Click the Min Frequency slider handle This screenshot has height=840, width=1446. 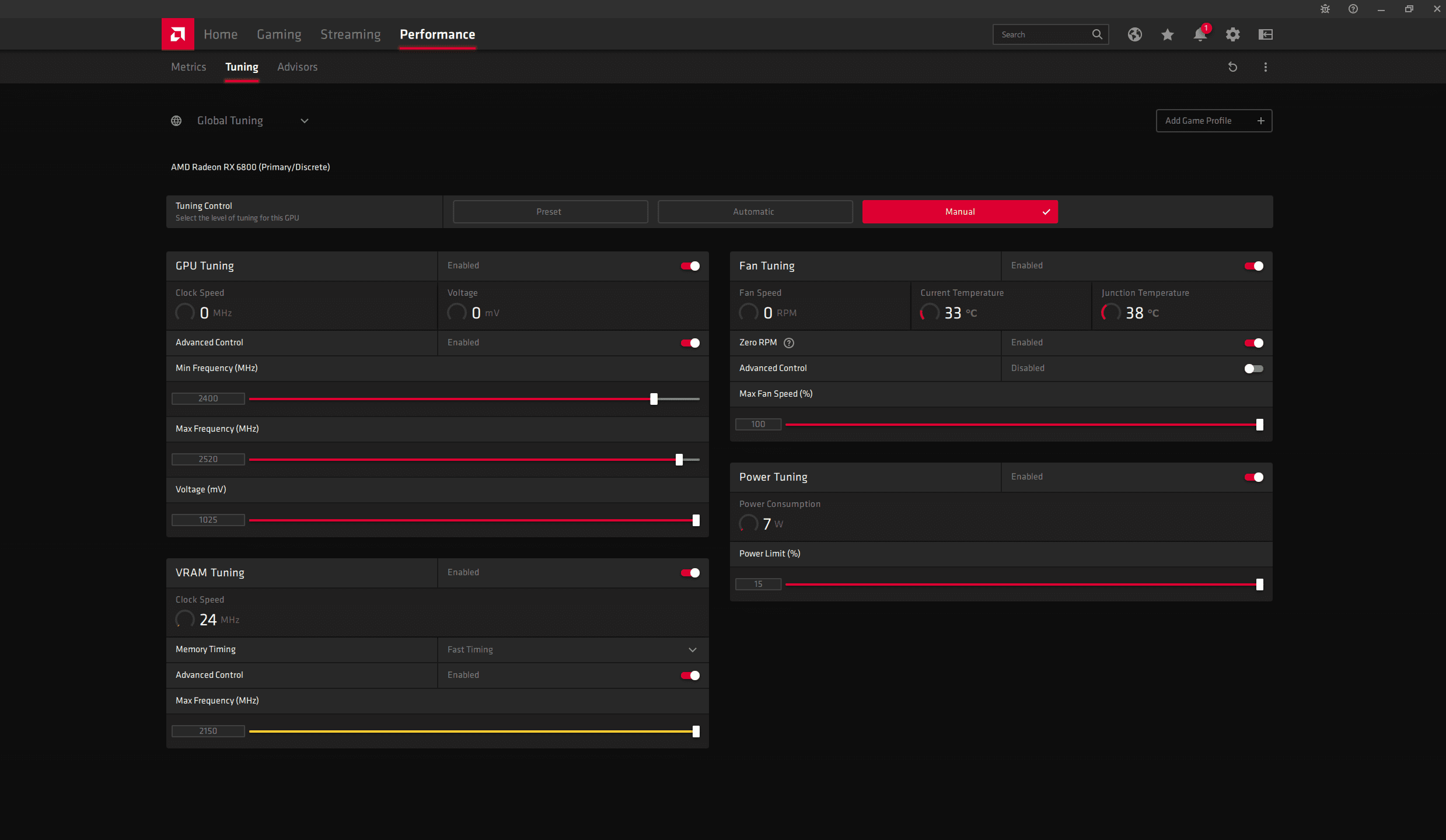click(x=654, y=399)
